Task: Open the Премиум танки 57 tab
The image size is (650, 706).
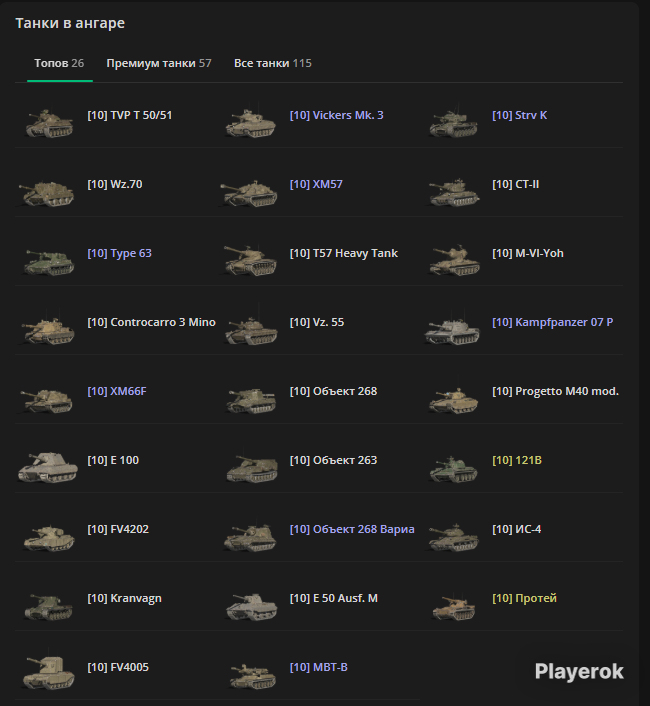Action: (x=159, y=63)
